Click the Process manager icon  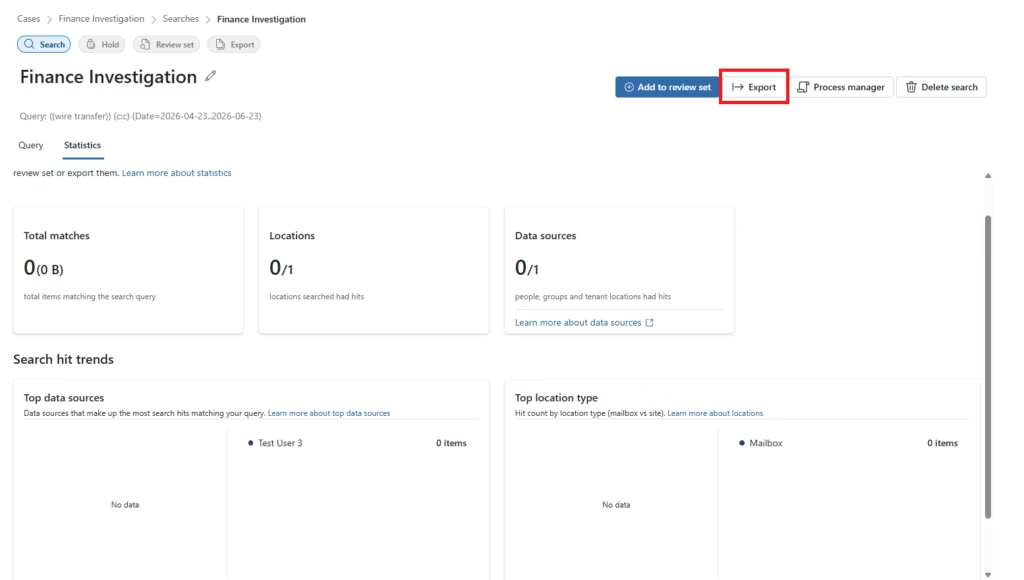point(803,87)
